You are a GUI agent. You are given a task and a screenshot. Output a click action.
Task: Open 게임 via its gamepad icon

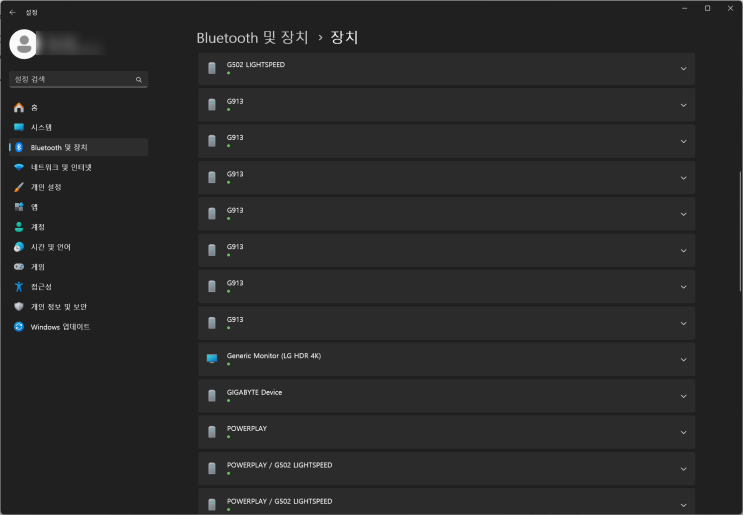click(x=19, y=267)
